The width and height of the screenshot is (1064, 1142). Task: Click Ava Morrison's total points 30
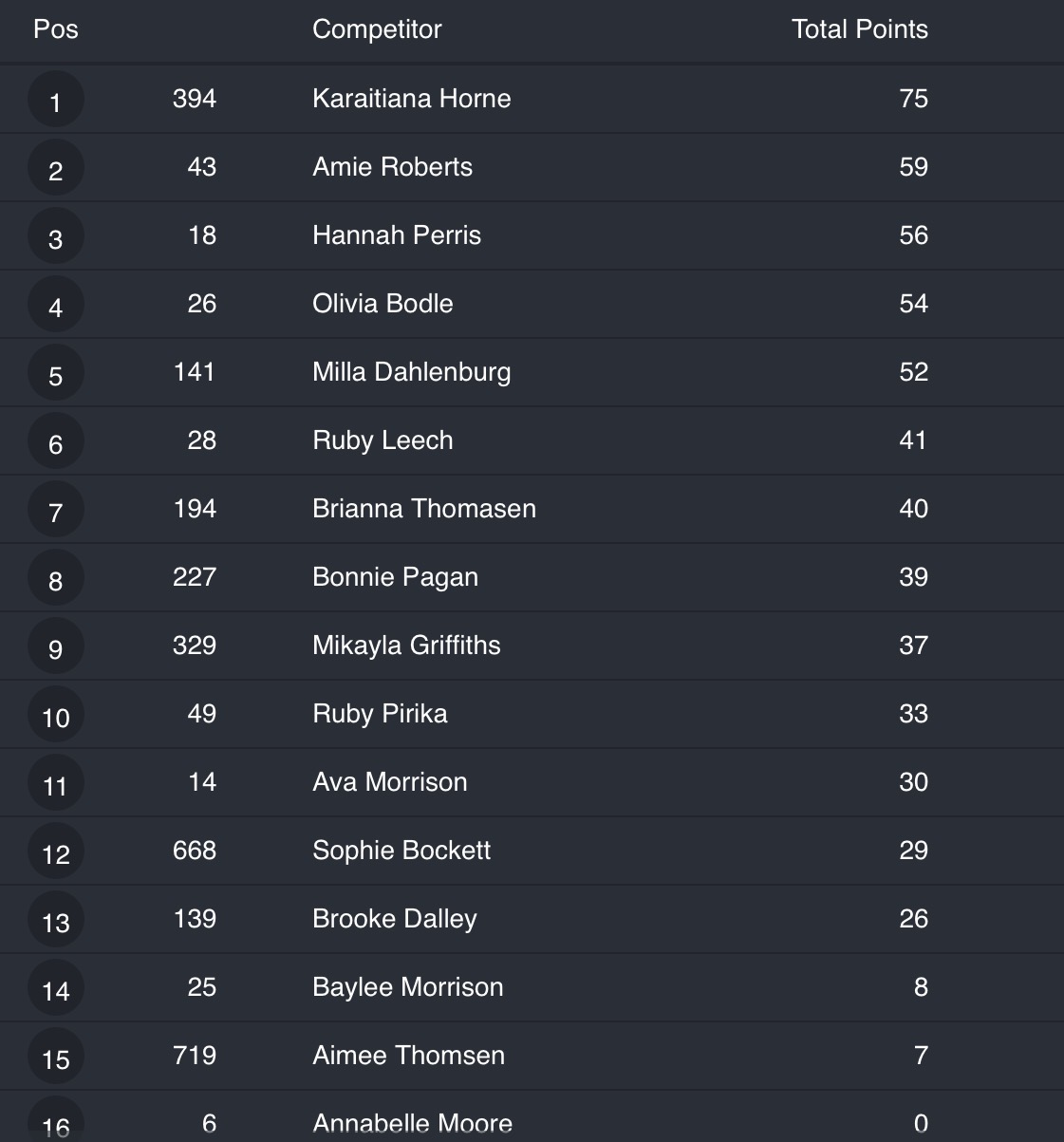click(913, 782)
